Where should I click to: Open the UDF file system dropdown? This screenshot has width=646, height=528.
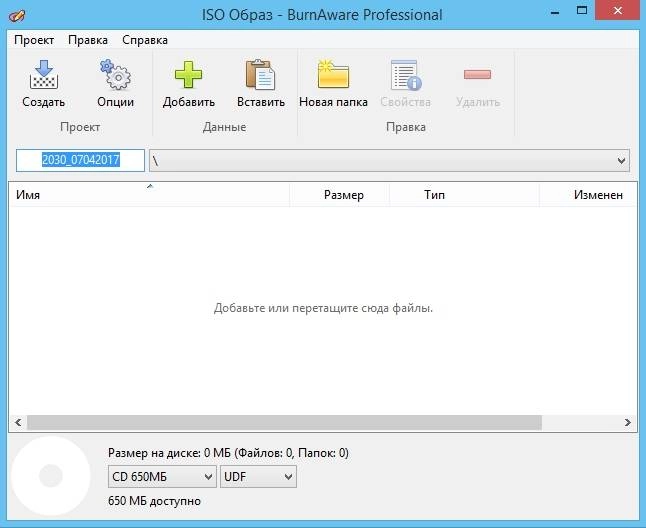(258, 477)
